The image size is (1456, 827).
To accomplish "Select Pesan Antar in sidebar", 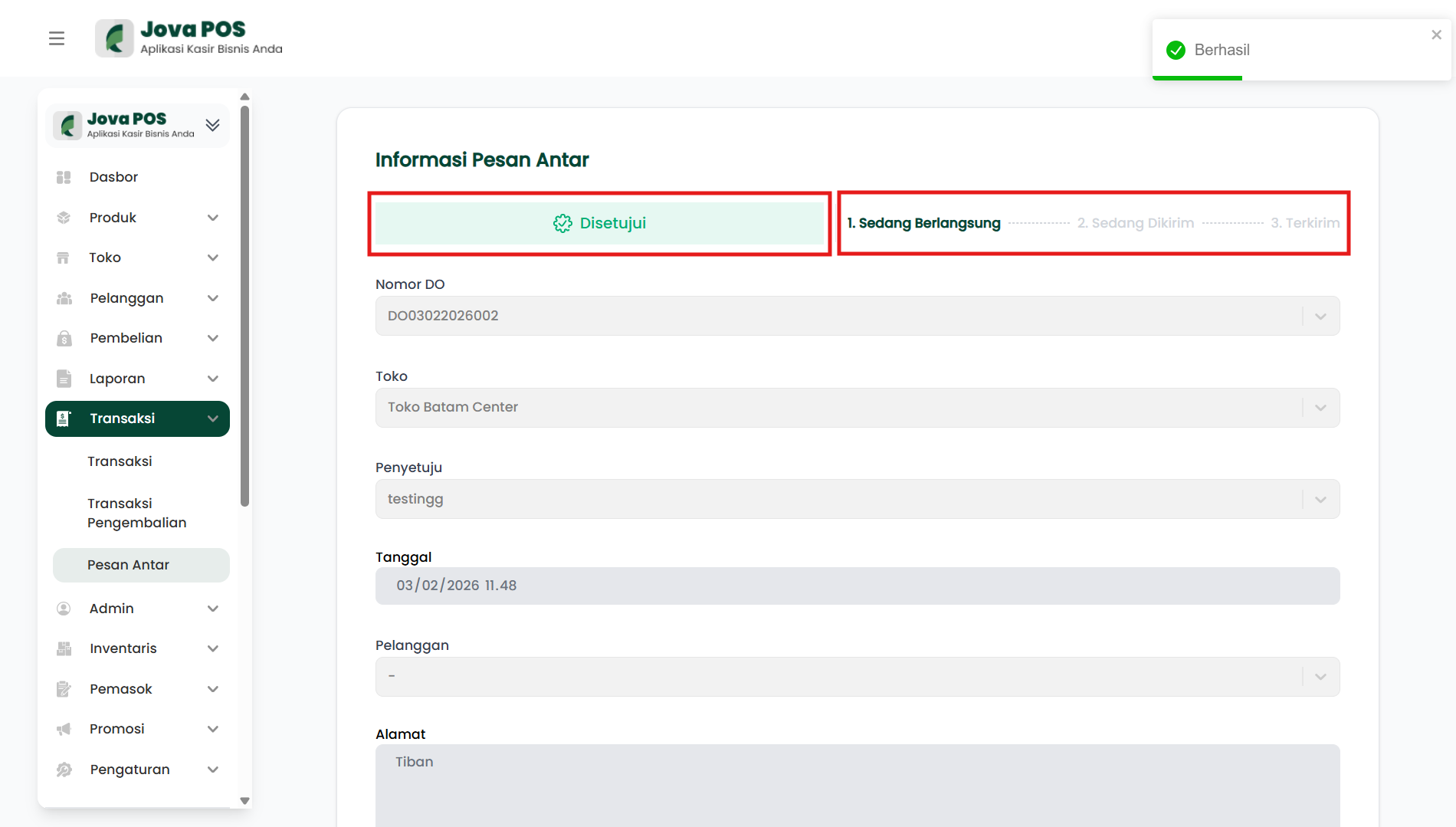I will click(x=128, y=565).
